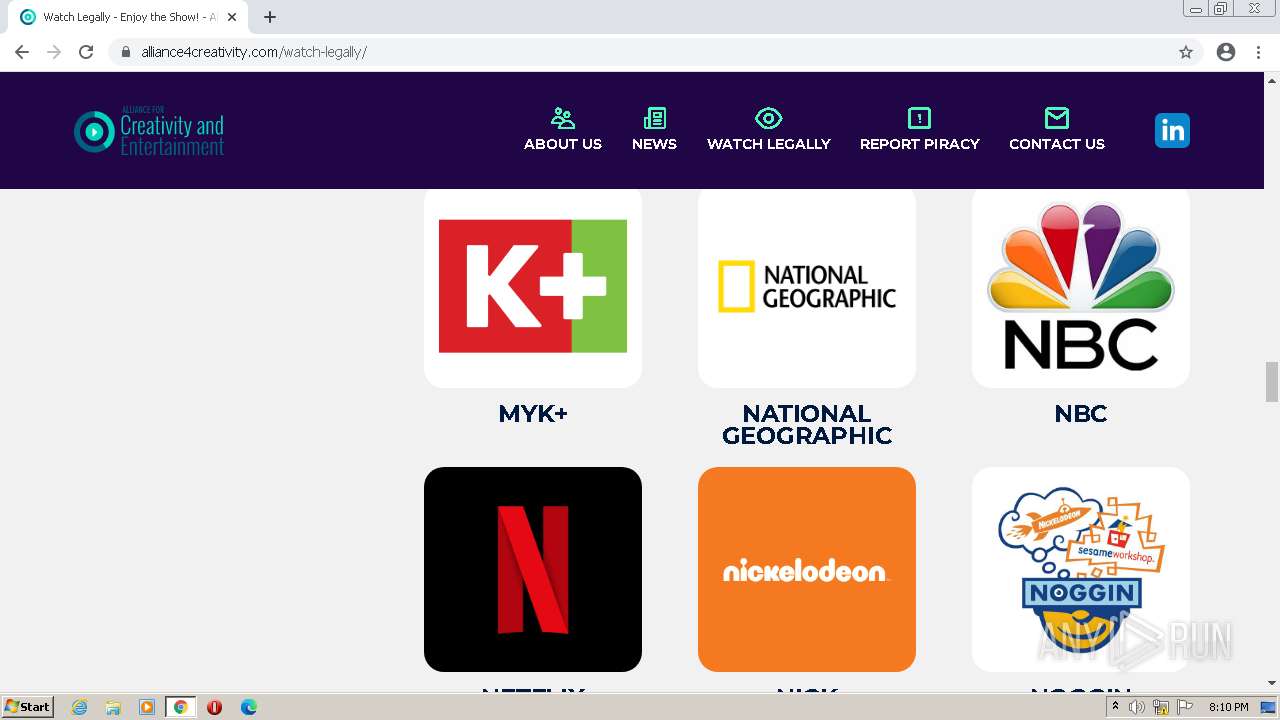
Task: Go back with browser back arrow
Action: tap(22, 52)
